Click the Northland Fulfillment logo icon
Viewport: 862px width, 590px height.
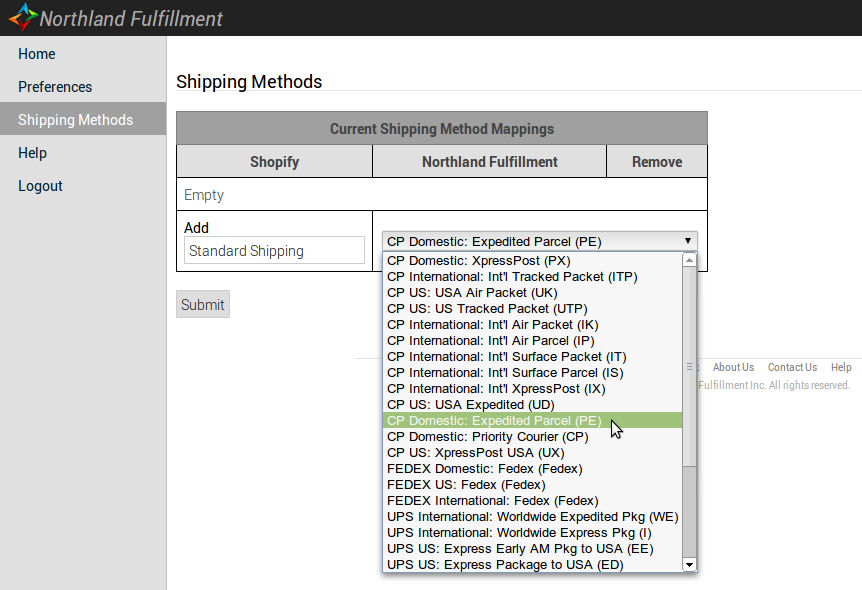(23, 17)
